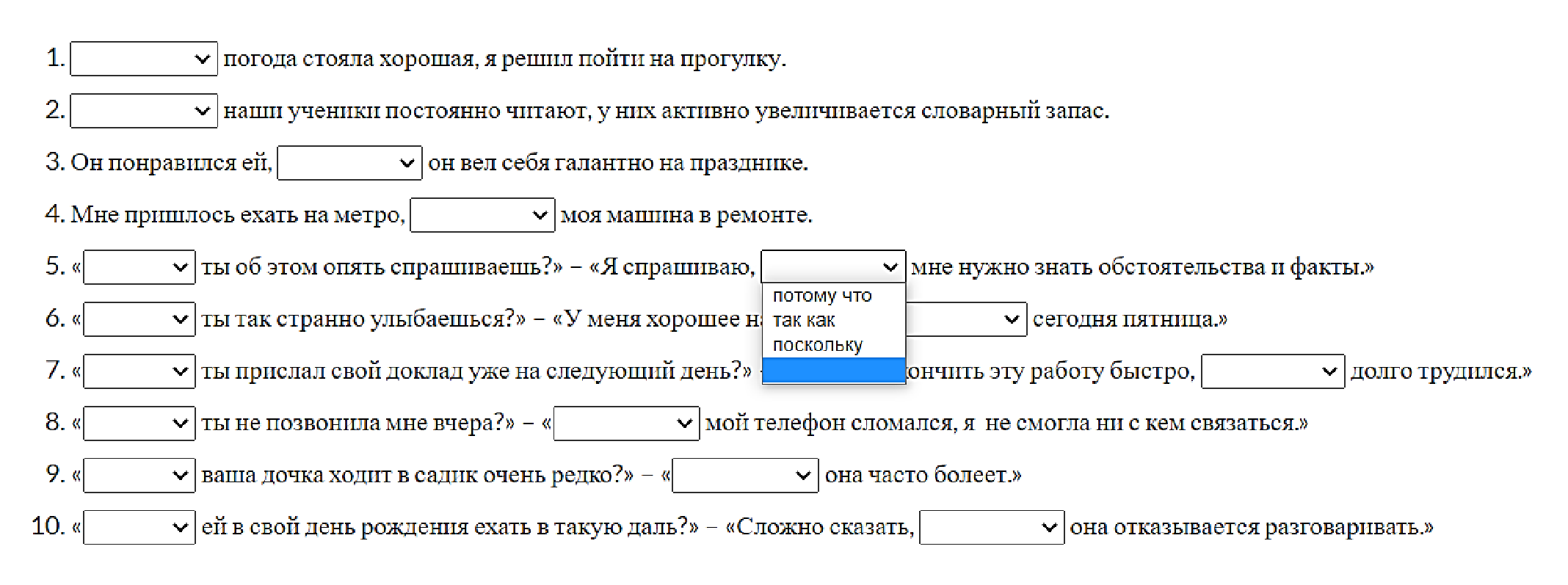Select the highlighted blank option in list
The width and height of the screenshot is (1568, 585).
click(834, 371)
